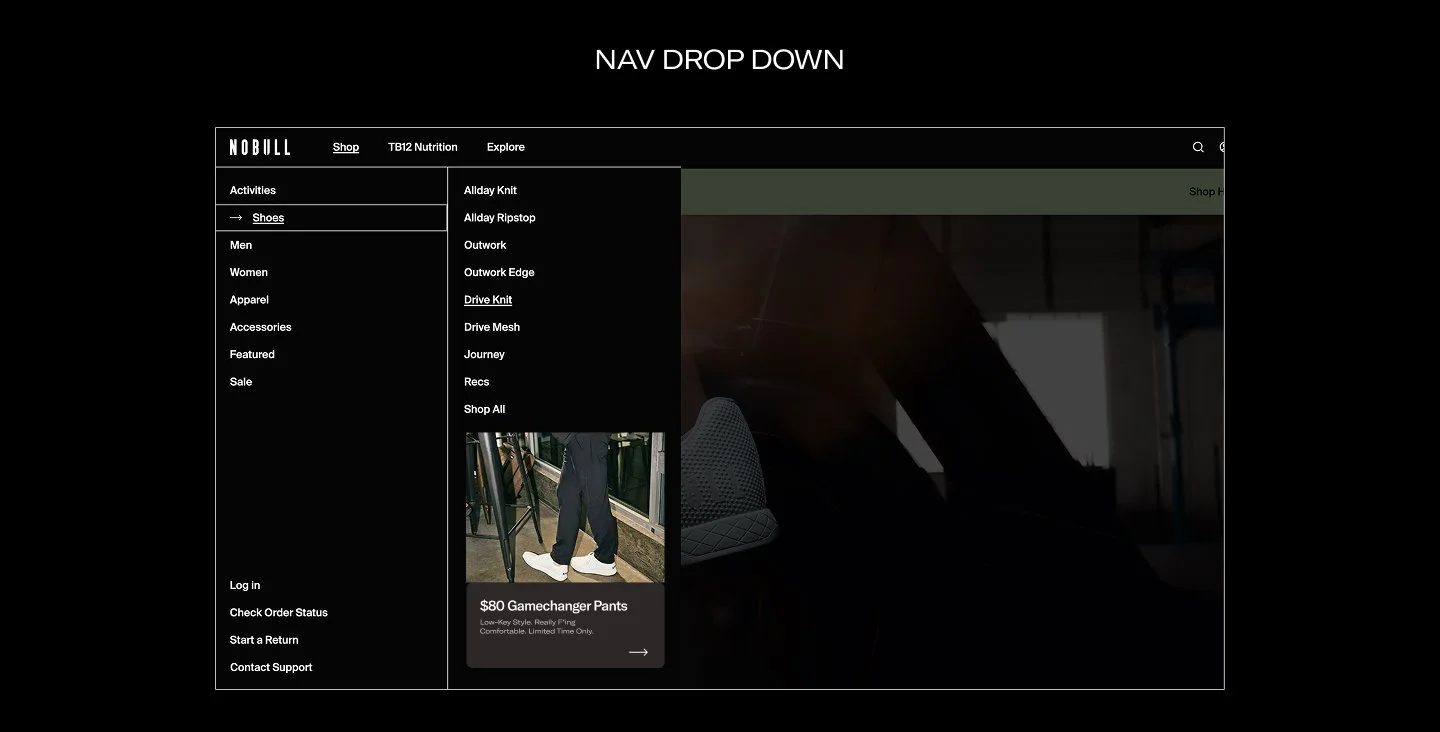Go to Allday Knit shoes
This screenshot has width=1440, height=732.
(x=490, y=190)
